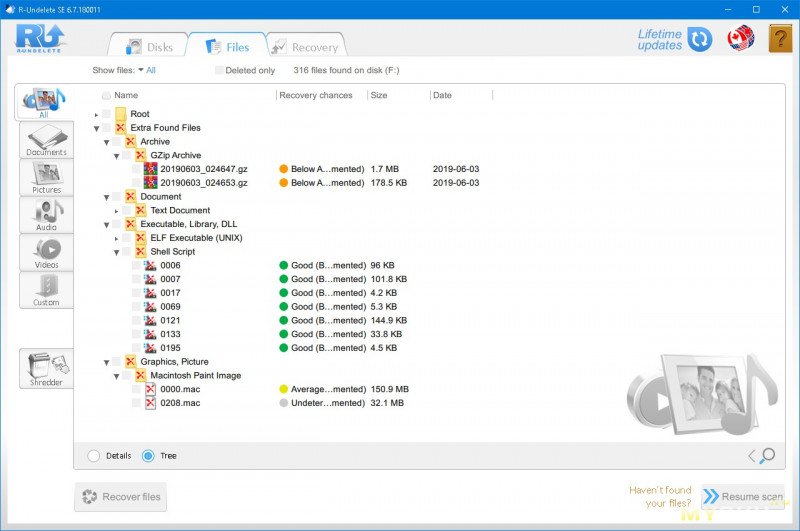Switch to the Disks tab
Viewport: 800px width, 531px height.
pos(148,46)
